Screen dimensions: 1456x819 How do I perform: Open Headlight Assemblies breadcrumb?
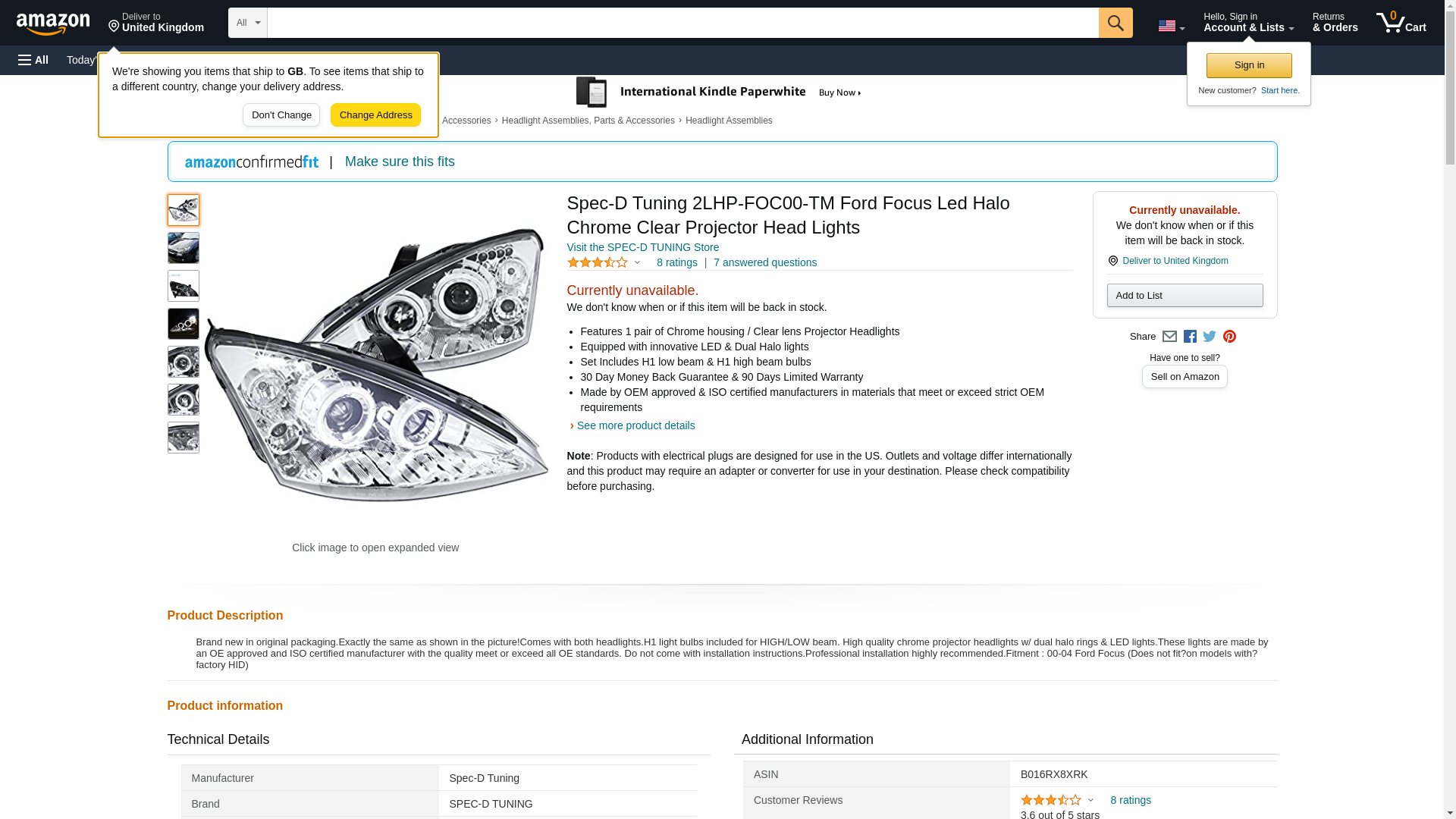728,121
